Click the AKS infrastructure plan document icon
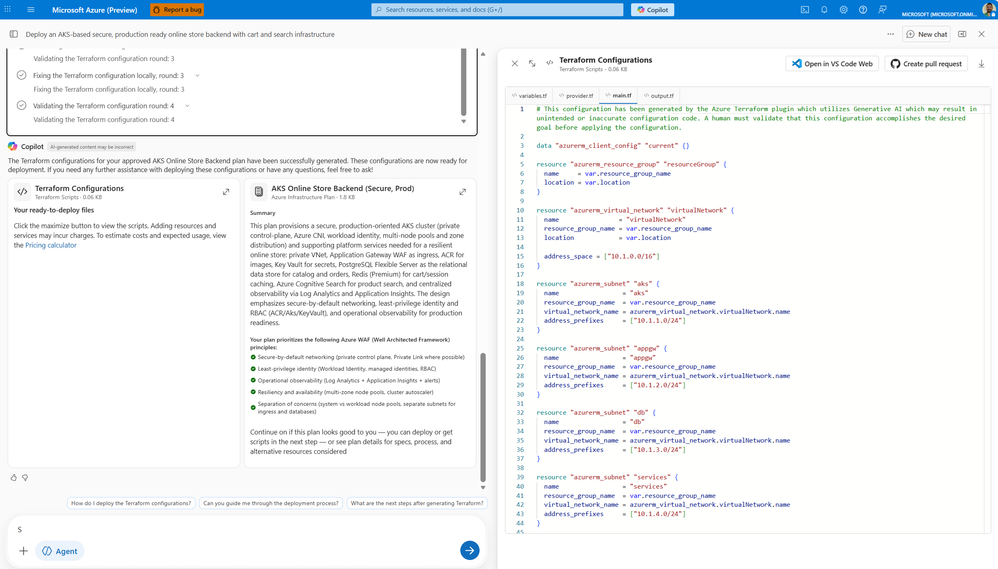This screenshot has width=998, height=569. [258, 192]
